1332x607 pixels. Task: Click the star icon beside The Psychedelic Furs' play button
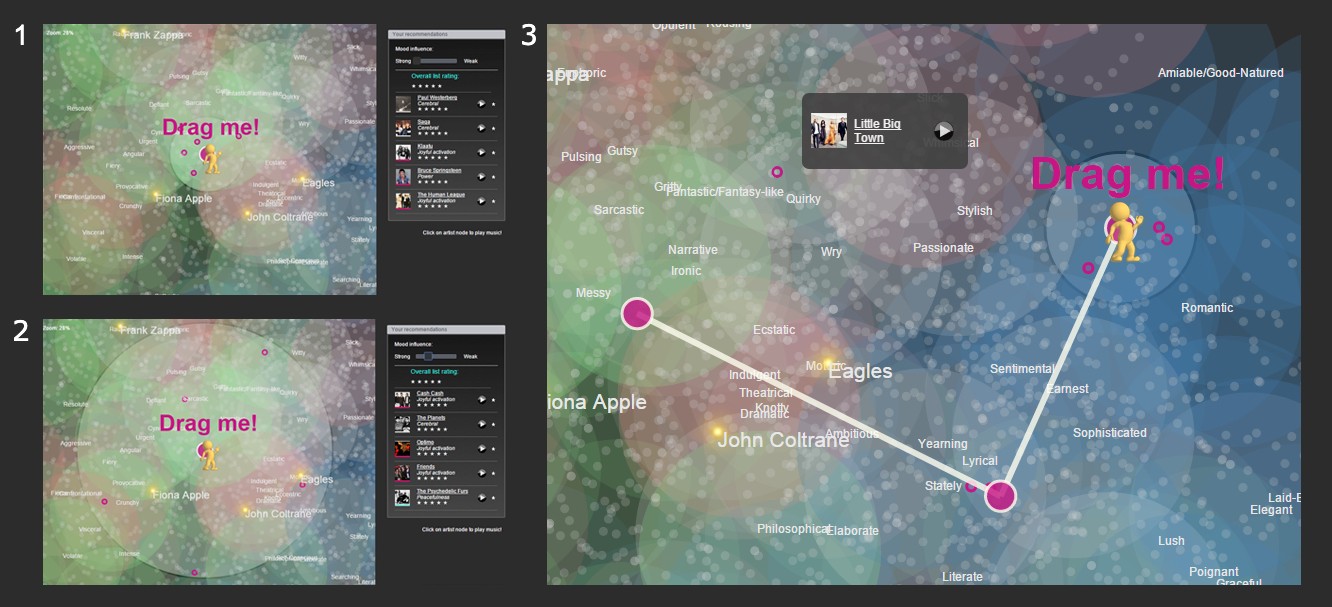[494, 498]
